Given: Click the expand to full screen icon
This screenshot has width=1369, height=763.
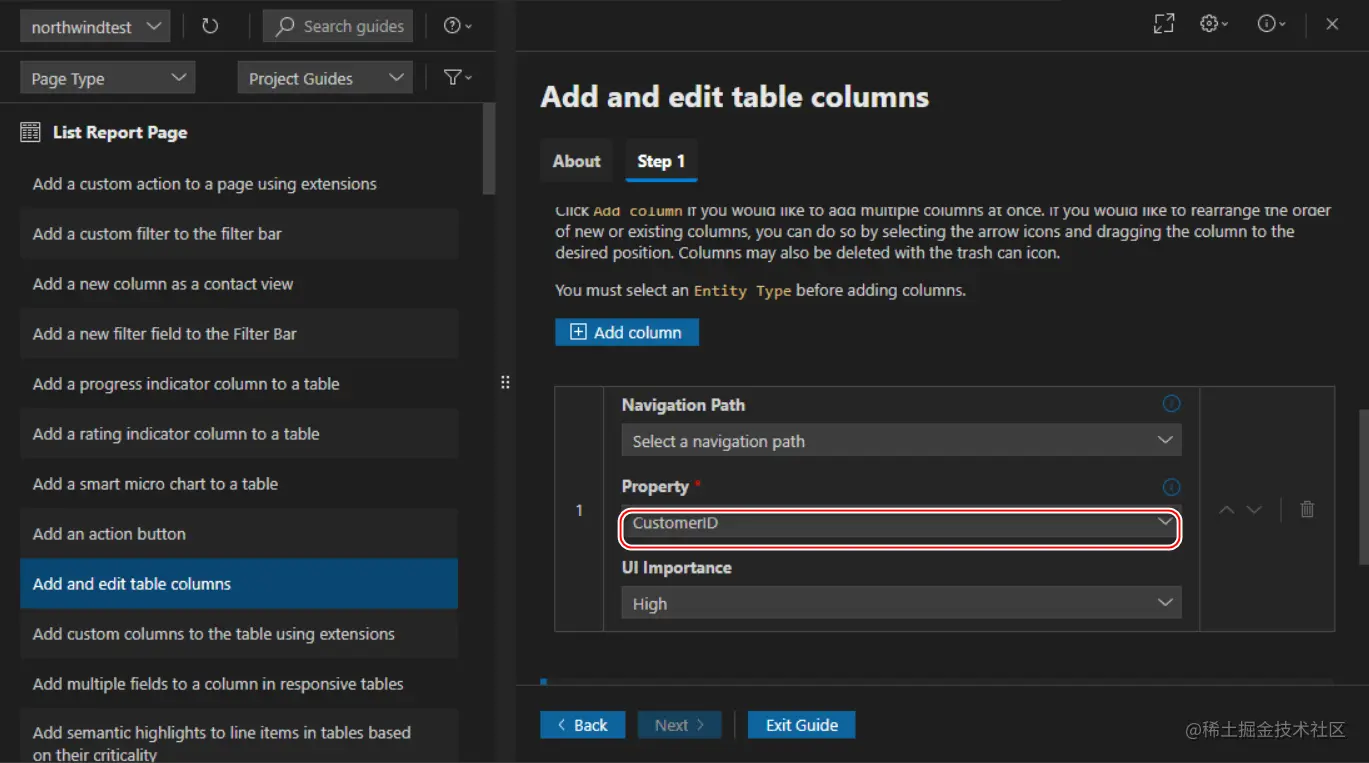Looking at the screenshot, I should point(1164,25).
